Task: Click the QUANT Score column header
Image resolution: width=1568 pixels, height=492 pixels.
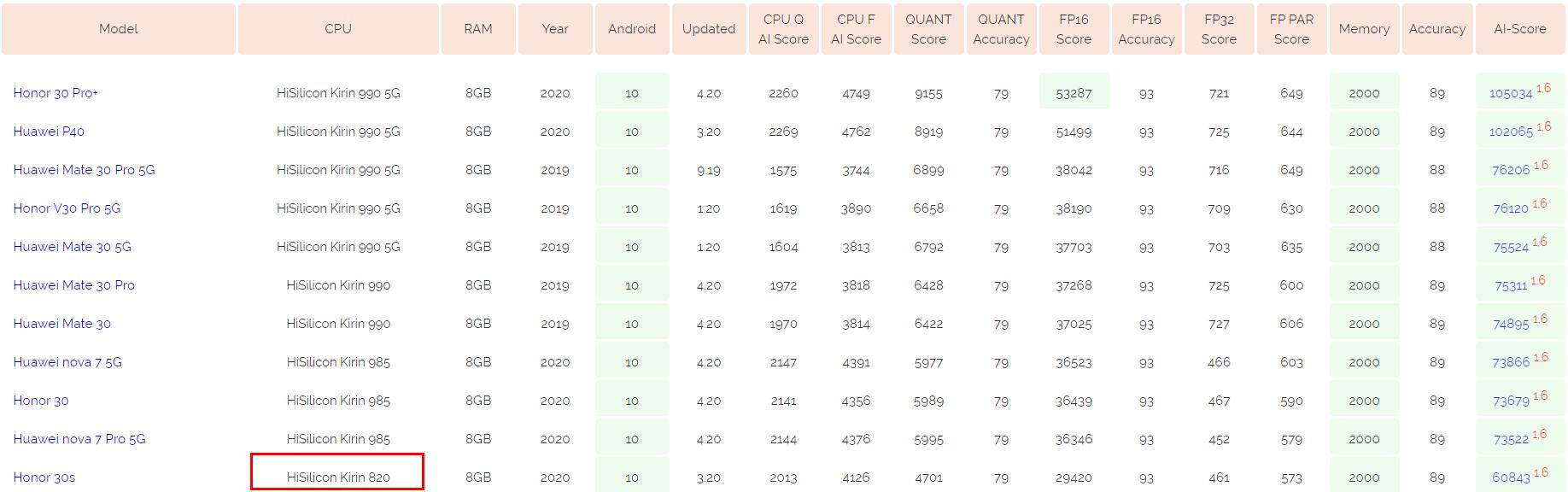Action: [928, 29]
